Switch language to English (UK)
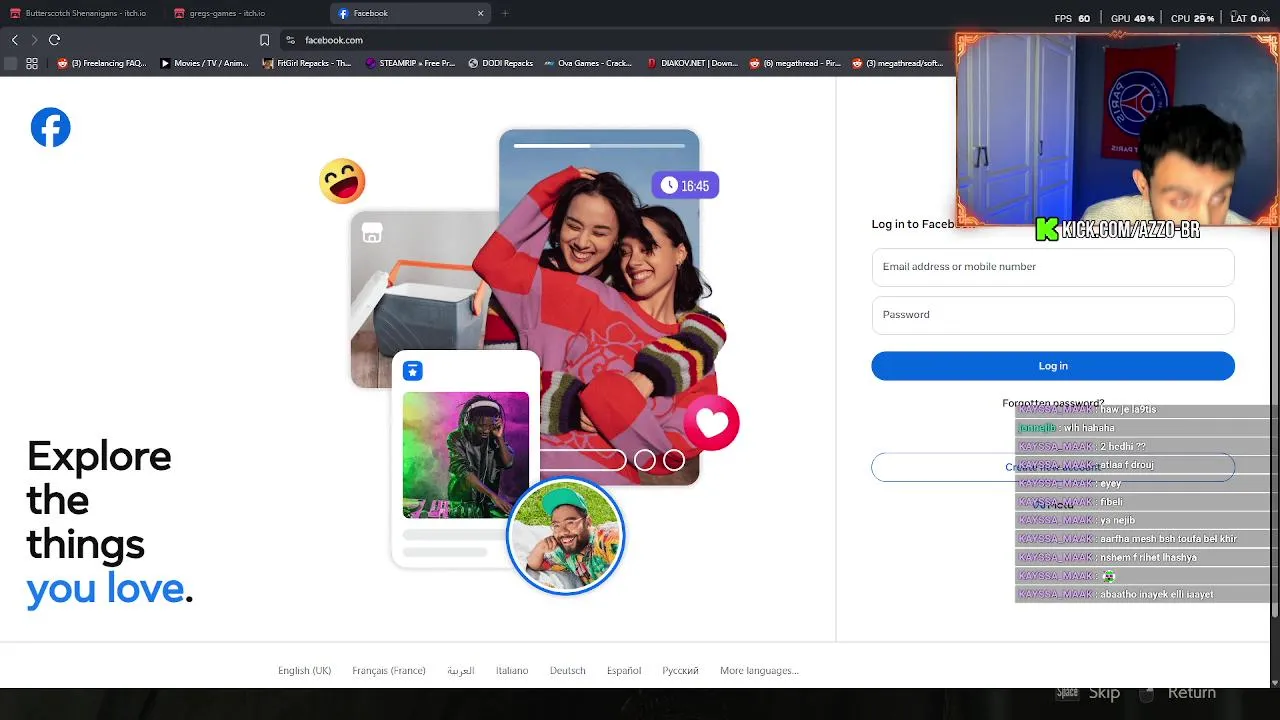 click(304, 670)
